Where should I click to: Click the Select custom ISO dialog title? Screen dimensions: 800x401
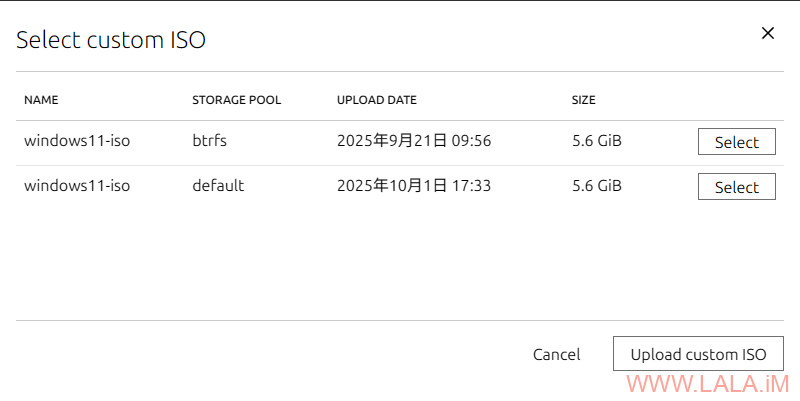[x=111, y=40]
